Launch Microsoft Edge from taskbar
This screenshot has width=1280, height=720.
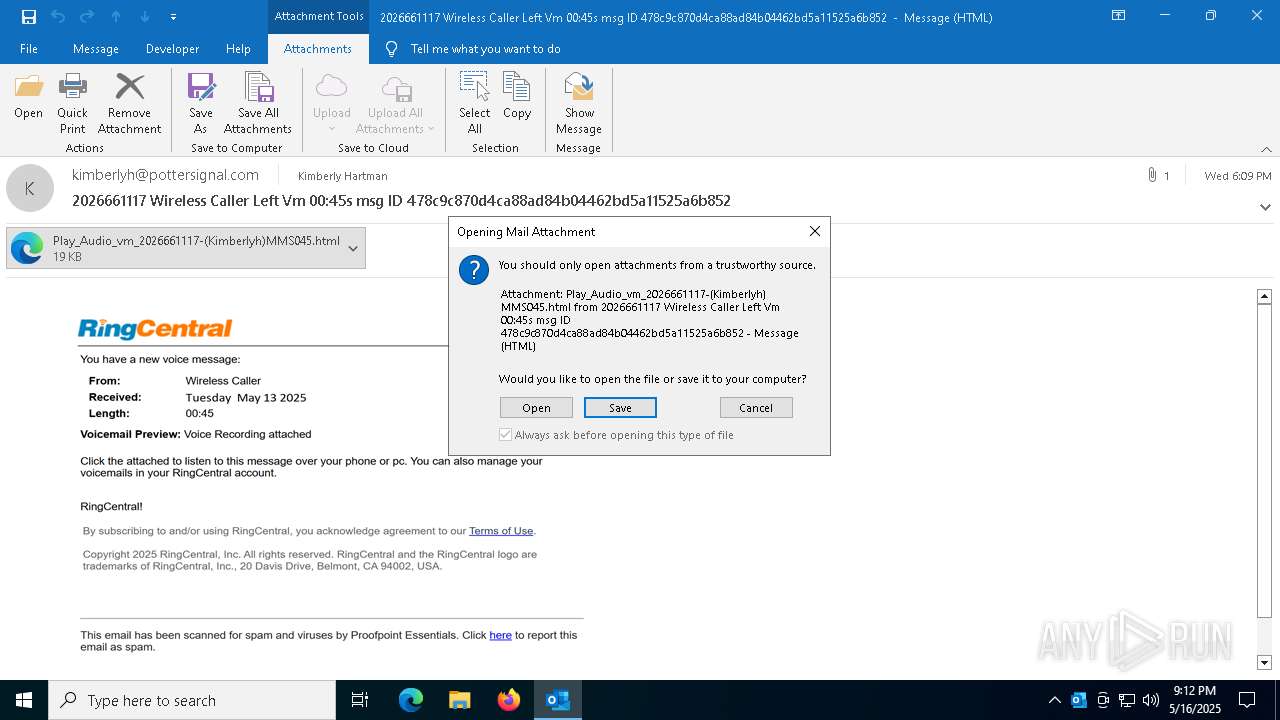[411, 700]
